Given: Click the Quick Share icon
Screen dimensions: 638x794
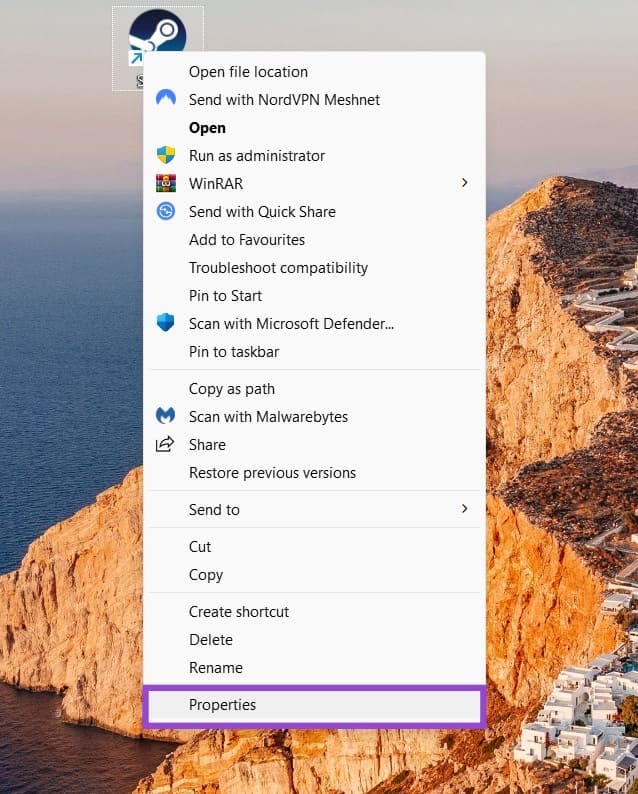Looking at the screenshot, I should pos(166,212).
